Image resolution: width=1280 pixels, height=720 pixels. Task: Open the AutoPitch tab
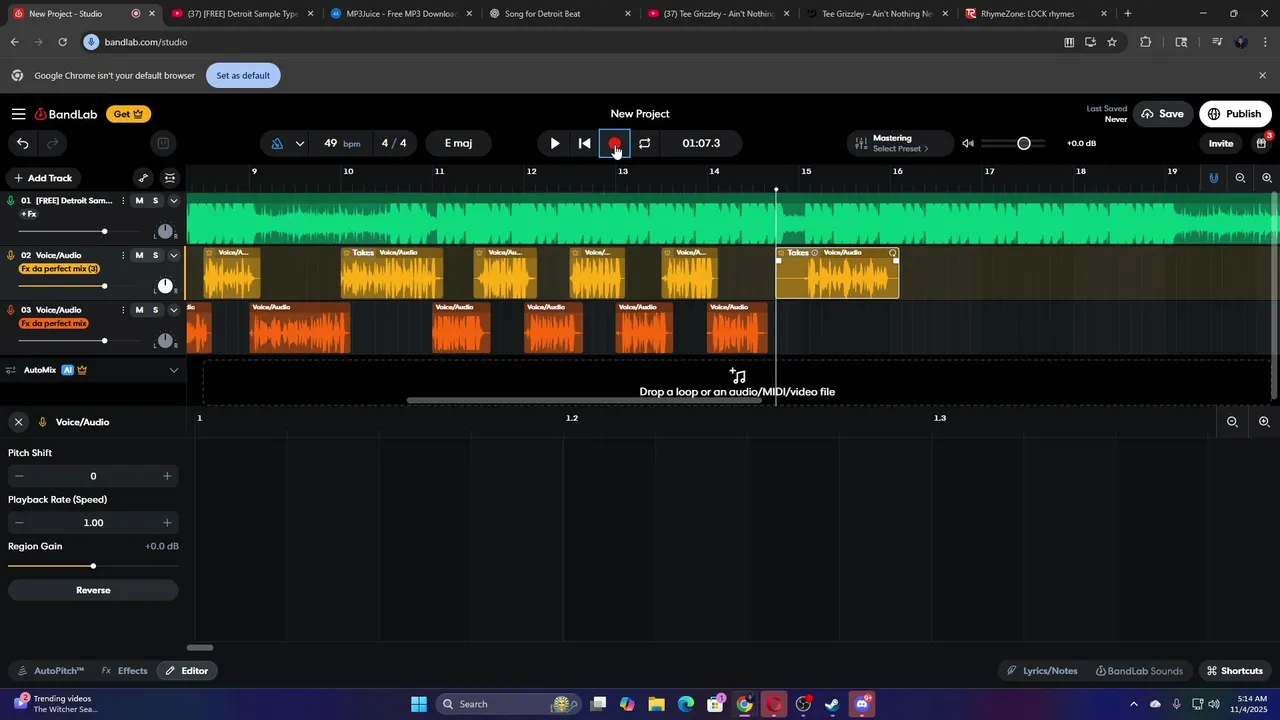point(51,671)
